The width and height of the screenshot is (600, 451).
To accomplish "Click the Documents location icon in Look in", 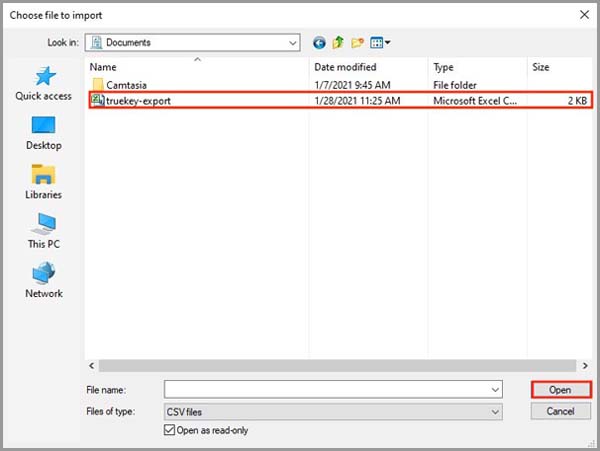I will tap(97, 42).
